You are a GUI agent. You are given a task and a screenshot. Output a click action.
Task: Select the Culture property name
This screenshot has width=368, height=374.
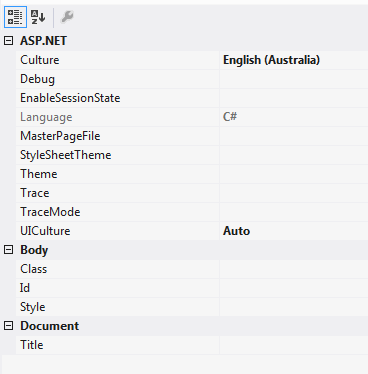[40, 60]
